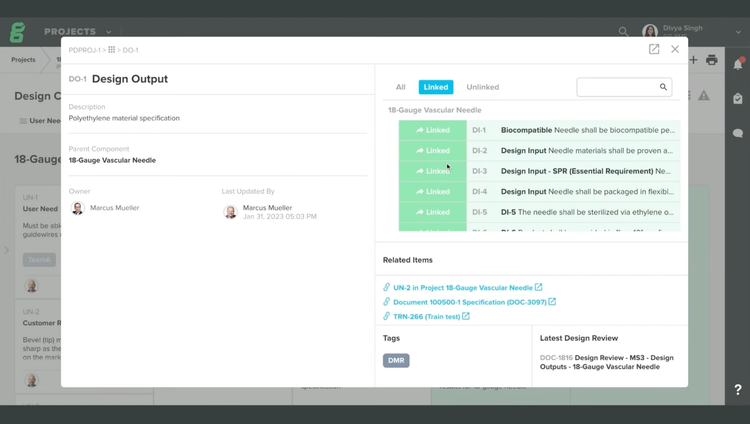Click the warning triangle icon

coord(704,96)
